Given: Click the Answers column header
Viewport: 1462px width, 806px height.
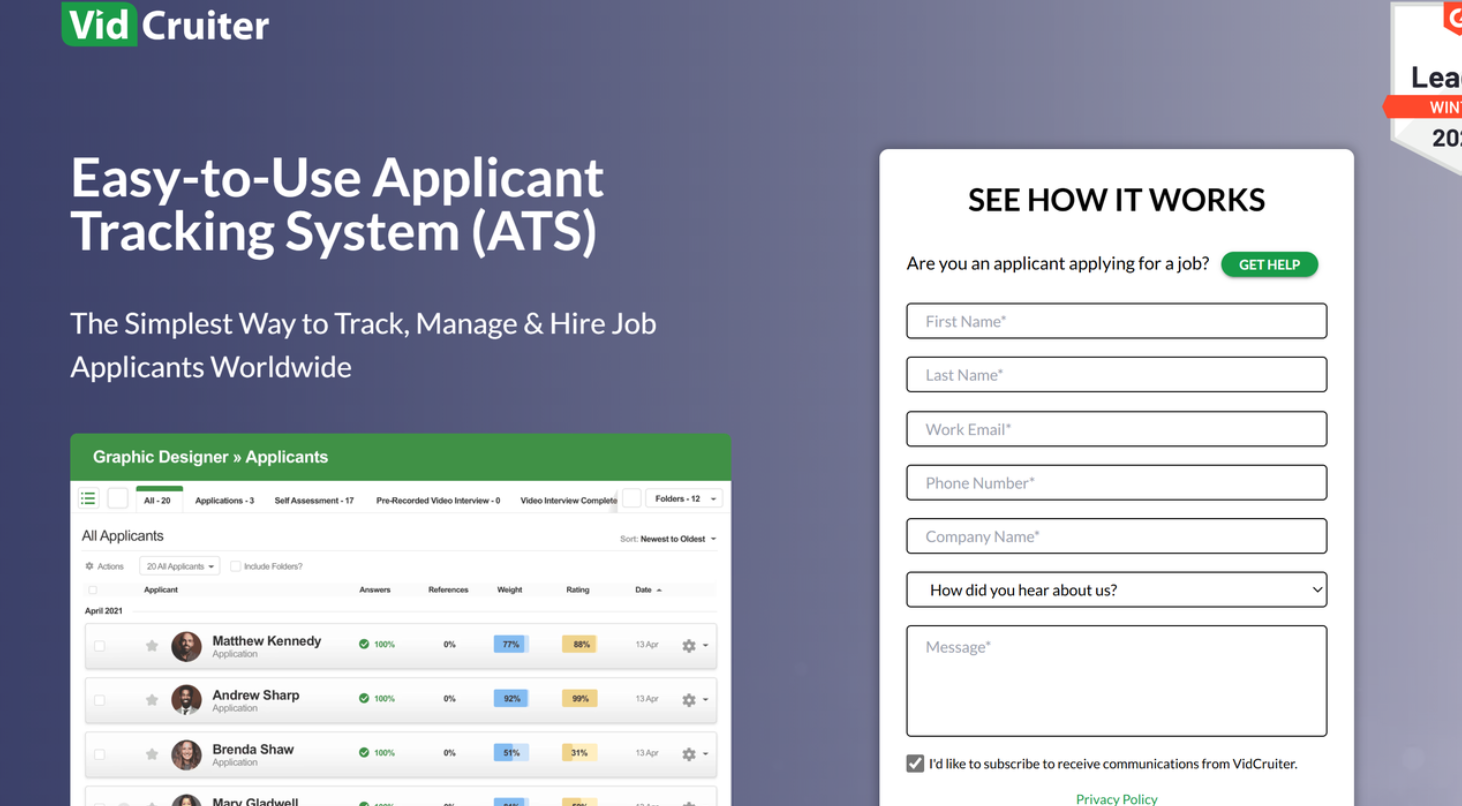Looking at the screenshot, I should pyautogui.click(x=375, y=590).
